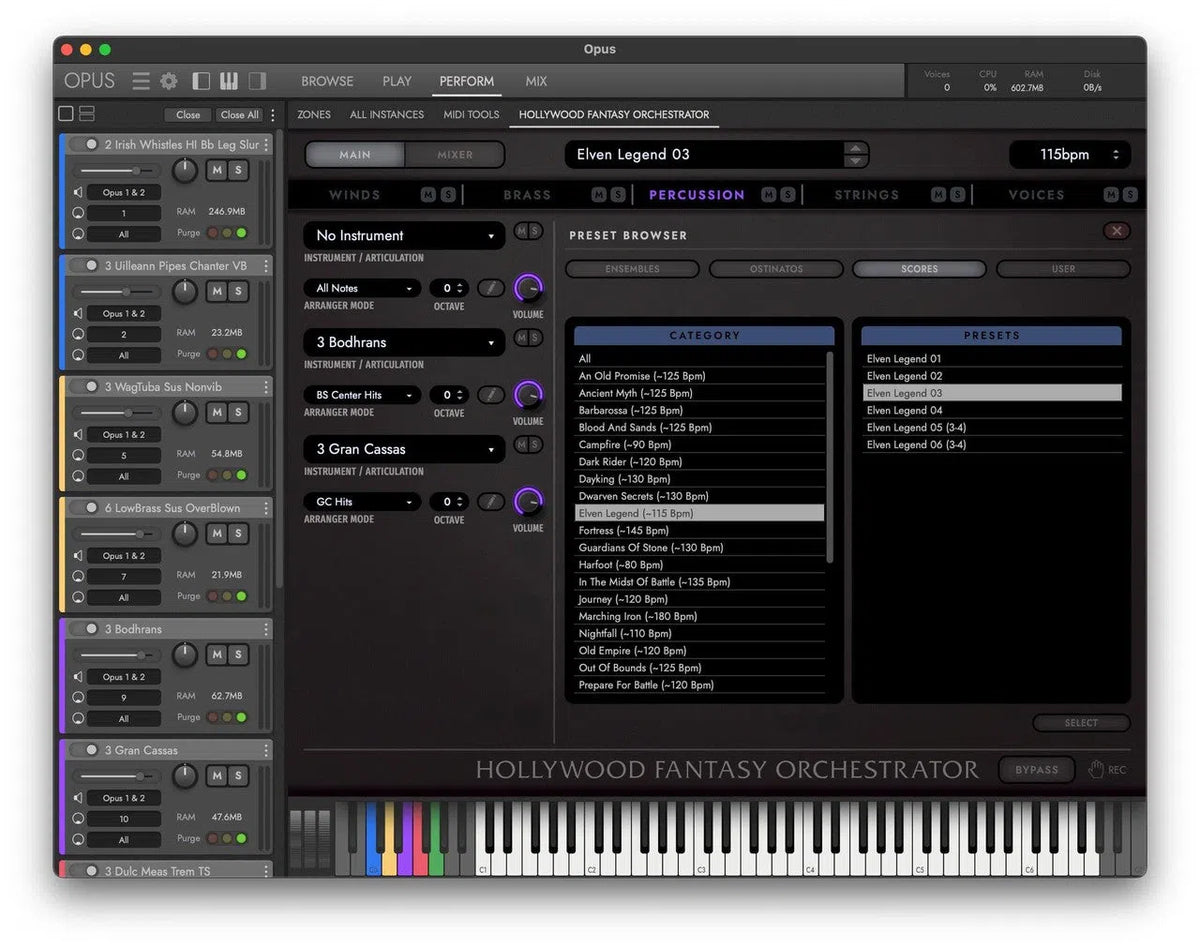Open the All Notes arranger dropdown
The image size is (1200, 948).
point(361,287)
